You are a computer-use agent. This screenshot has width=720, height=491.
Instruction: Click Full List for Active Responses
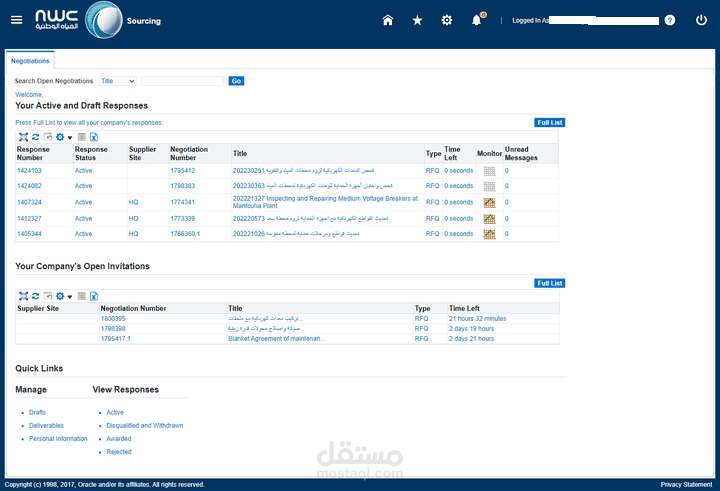[x=550, y=123]
